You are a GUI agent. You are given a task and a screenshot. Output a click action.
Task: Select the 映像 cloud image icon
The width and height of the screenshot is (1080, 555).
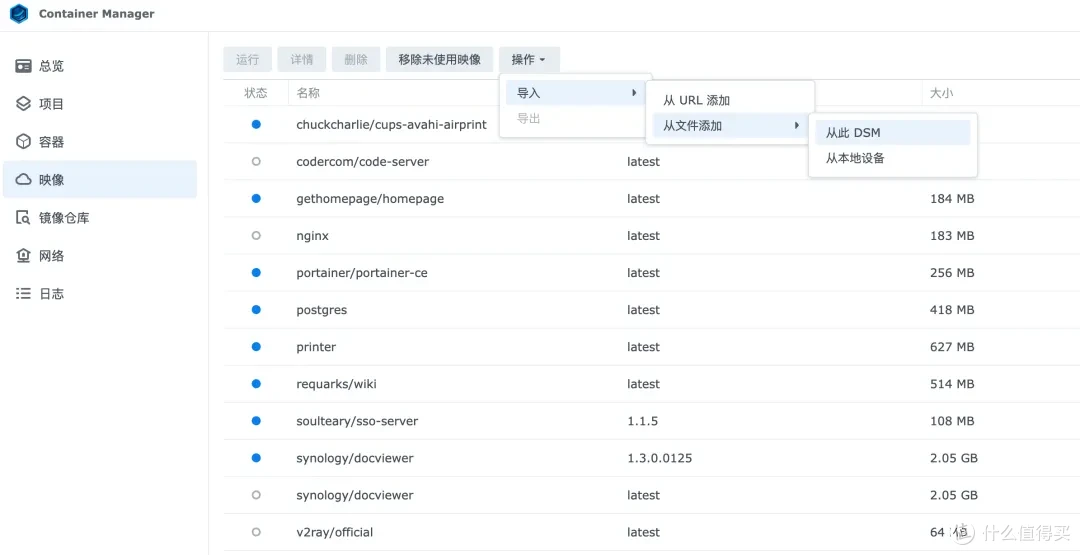tap(24, 180)
